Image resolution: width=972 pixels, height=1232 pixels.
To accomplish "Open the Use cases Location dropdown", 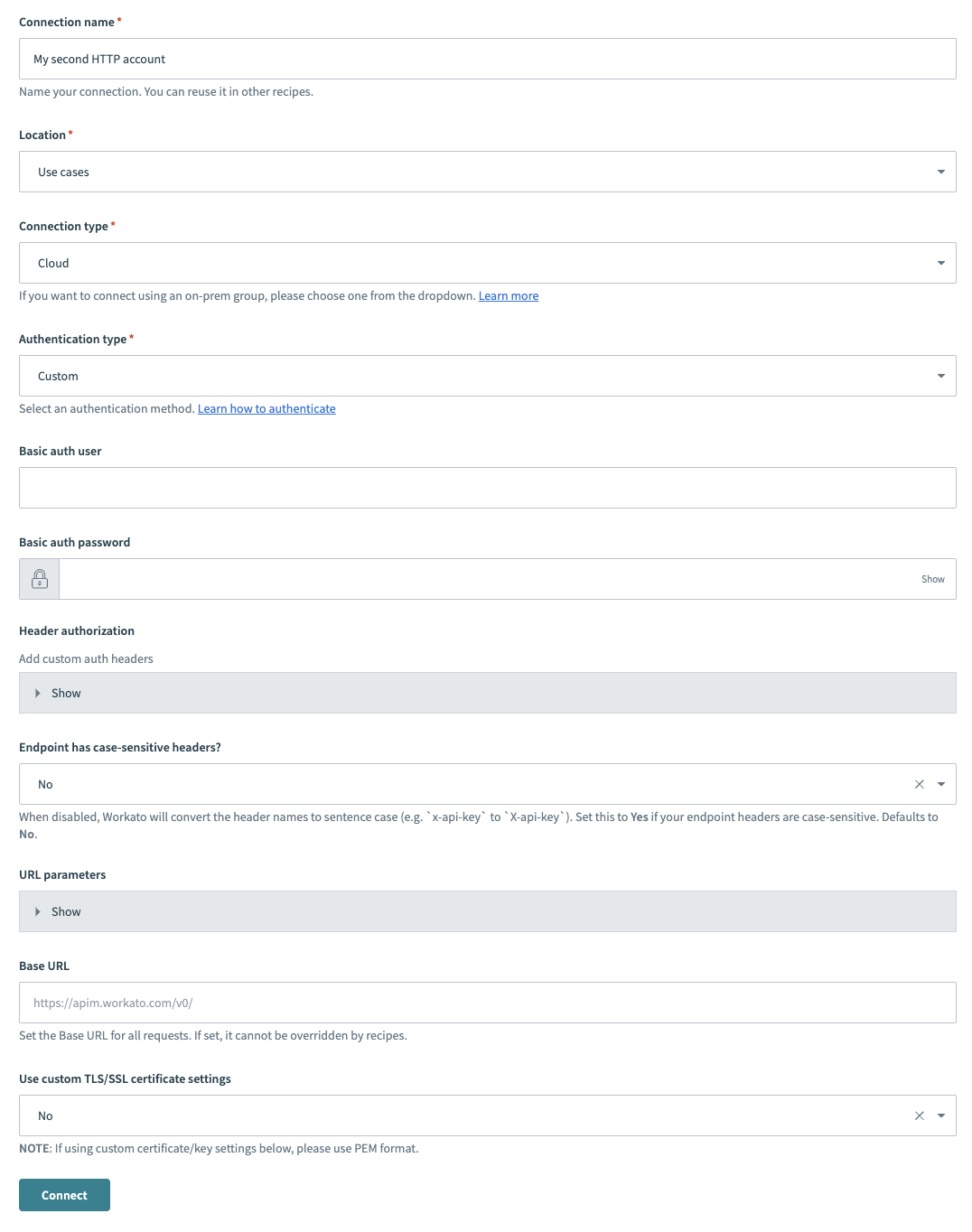I will click(x=488, y=172).
